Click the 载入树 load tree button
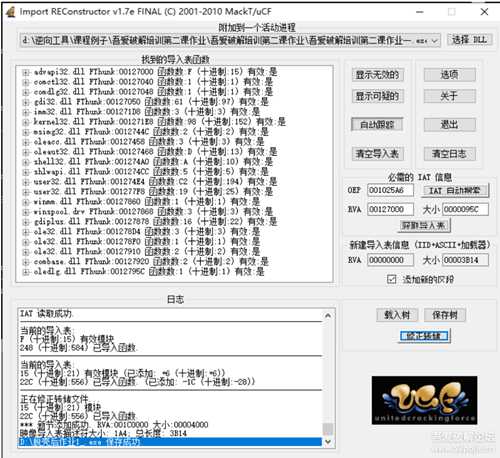Screen dimensions: 500x458 tap(397, 315)
